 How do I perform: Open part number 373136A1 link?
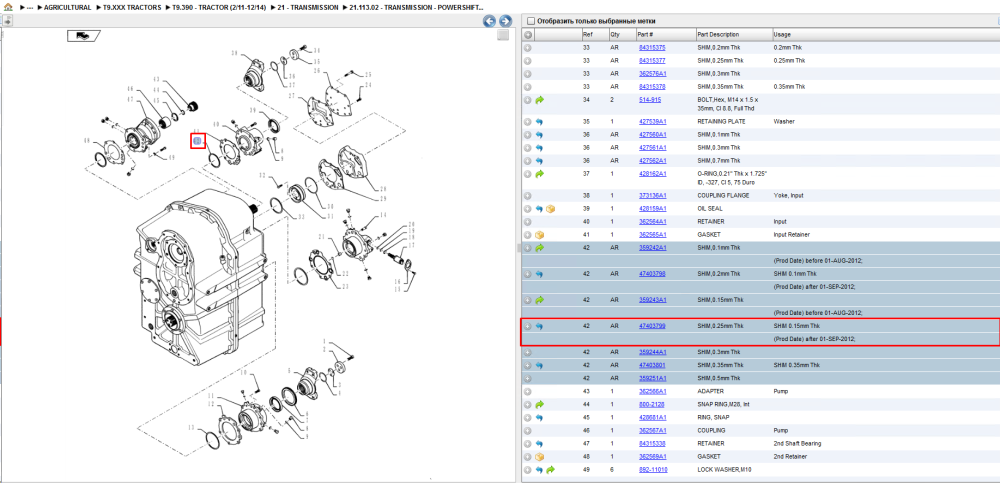[652, 196]
